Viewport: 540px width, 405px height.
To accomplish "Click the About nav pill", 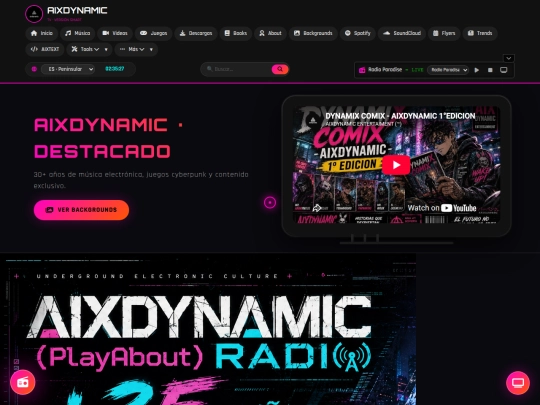I will coord(270,33).
